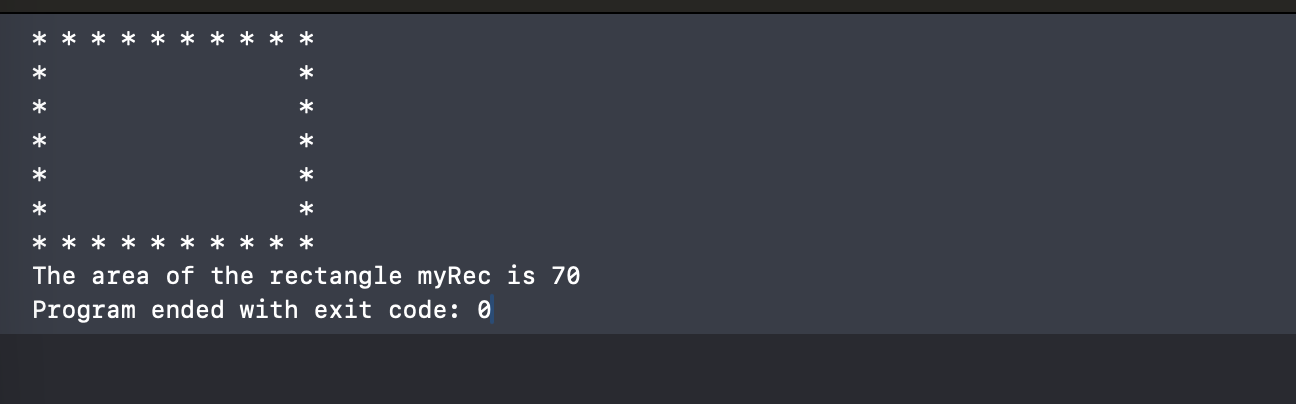This screenshot has height=404, width=1296.
Task: Click the word "exit" in the last line
Action: pyautogui.click(x=343, y=310)
